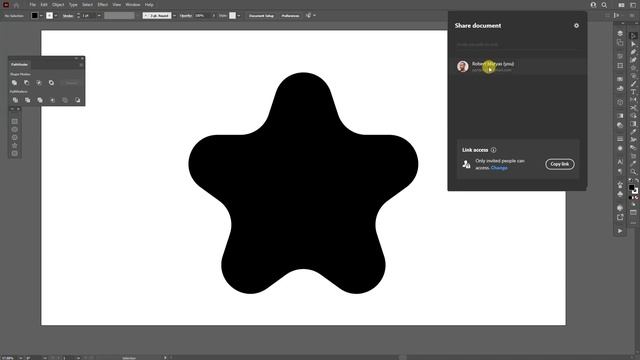Open the Pathfinder panel options menu
This screenshot has width=640, height=360.
tap(81, 64)
